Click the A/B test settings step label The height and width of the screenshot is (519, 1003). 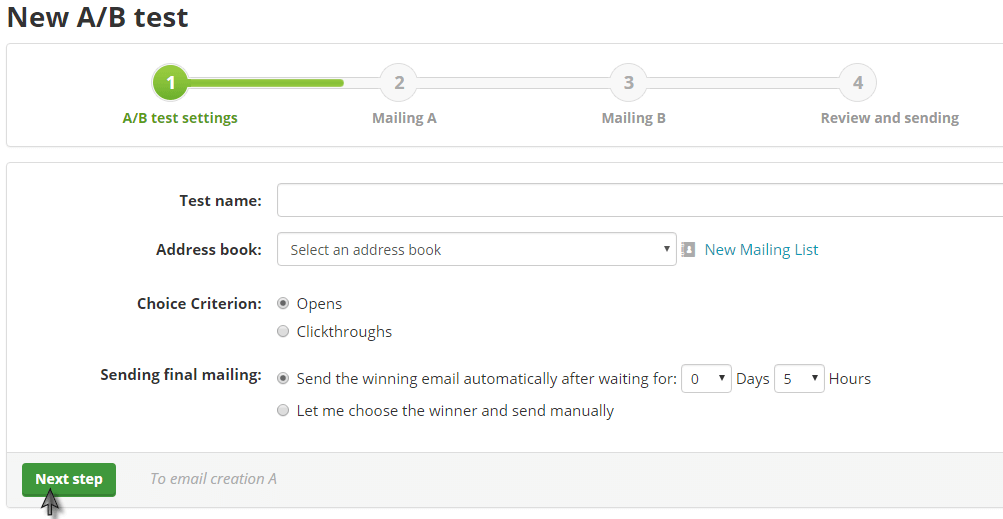(180, 118)
